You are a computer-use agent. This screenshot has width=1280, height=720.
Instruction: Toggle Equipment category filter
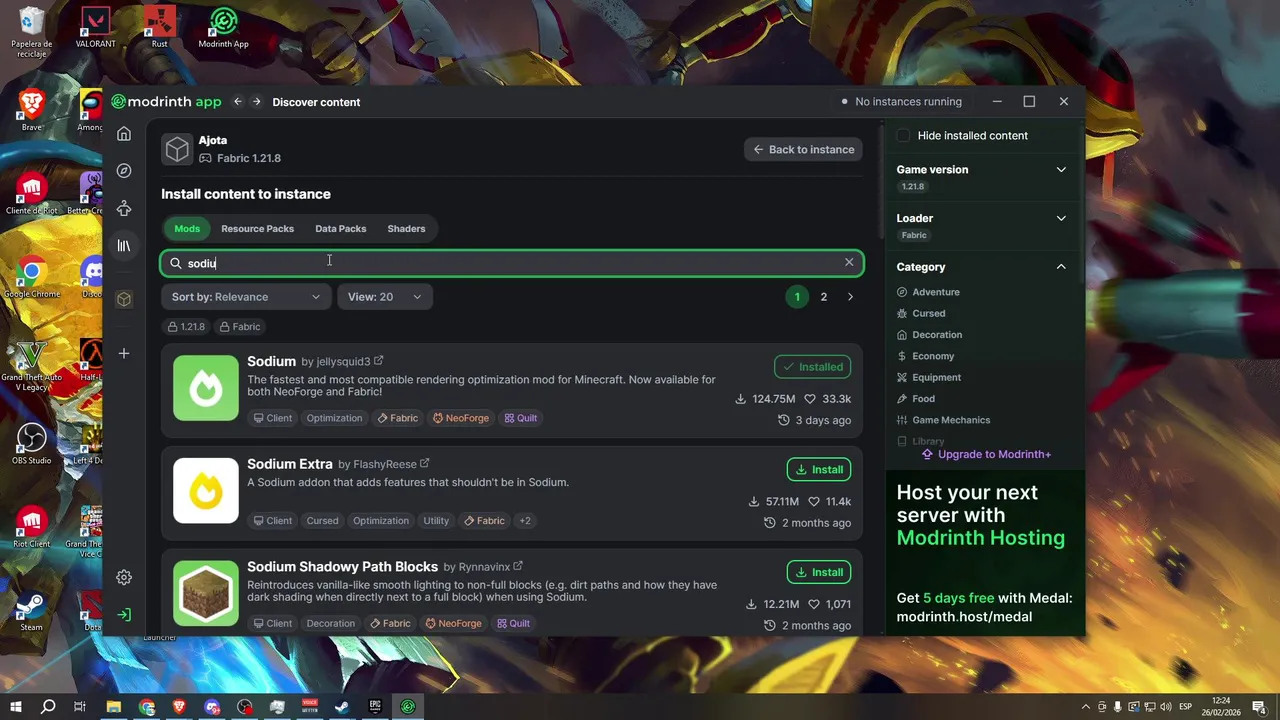[x=929, y=377]
